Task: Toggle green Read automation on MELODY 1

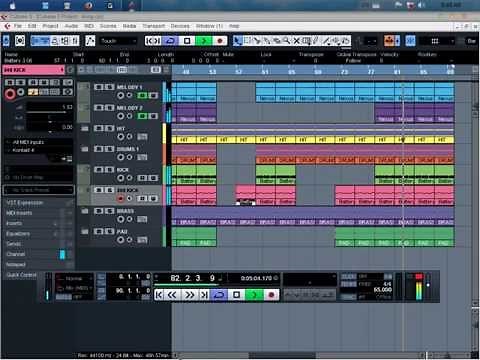Action: (142, 96)
